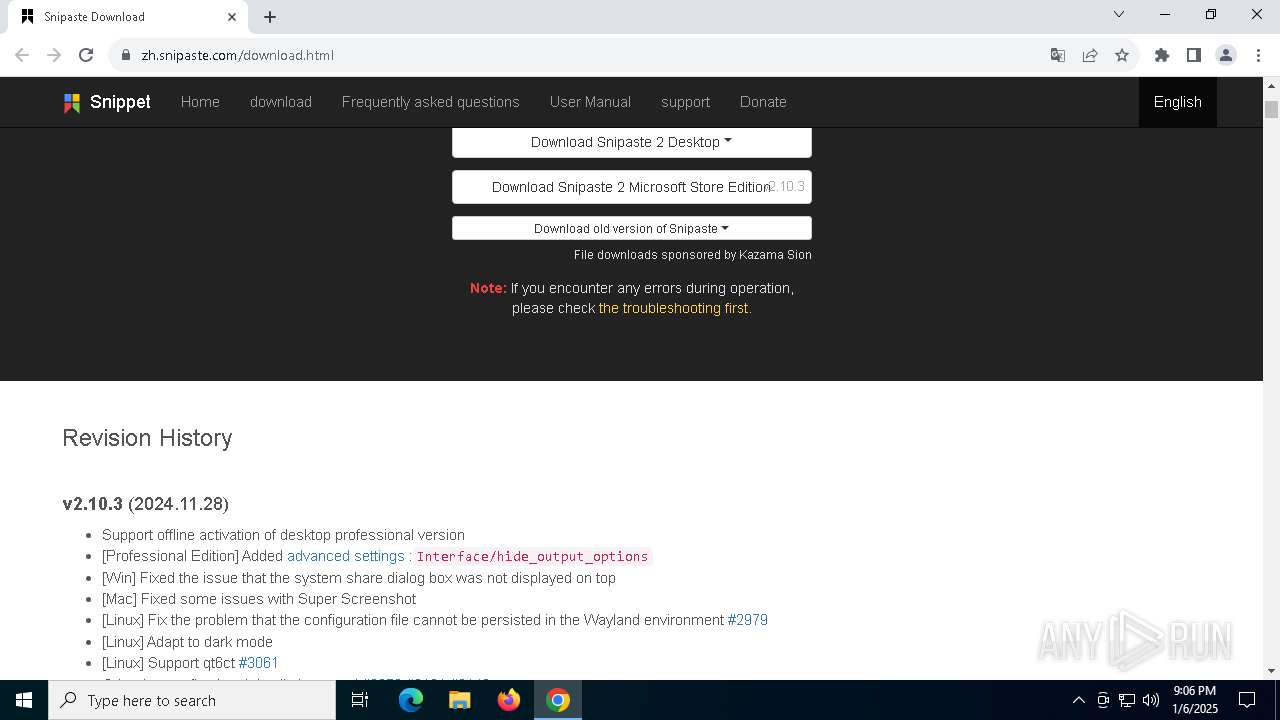Expand Download old version of Snipaste
Screen dimensions: 1280x720
tap(632, 228)
